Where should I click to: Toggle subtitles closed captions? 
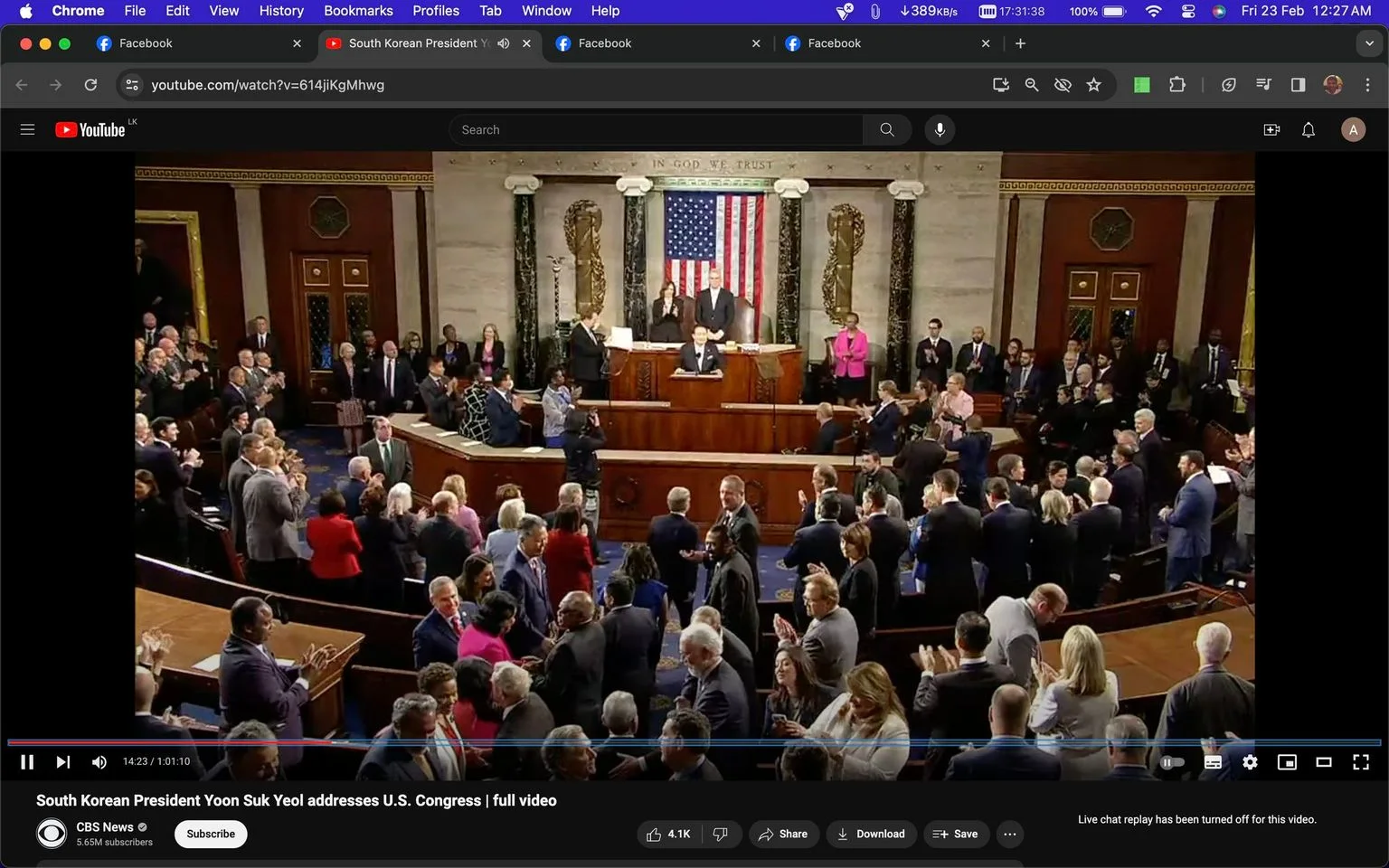pos(1213,762)
